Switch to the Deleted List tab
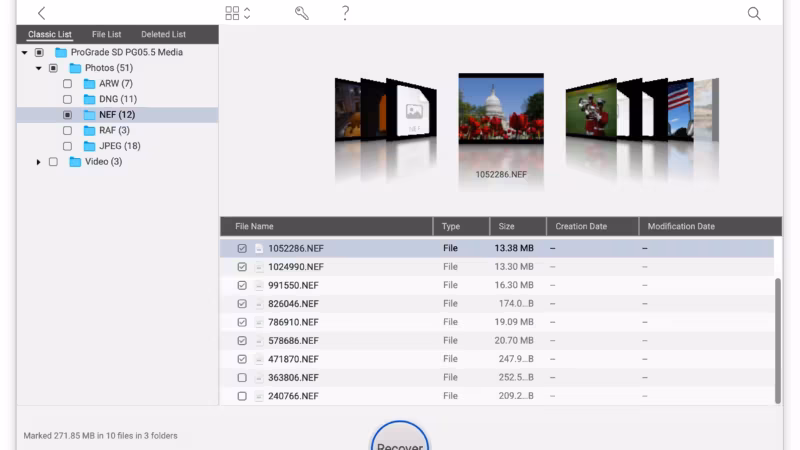 point(163,34)
